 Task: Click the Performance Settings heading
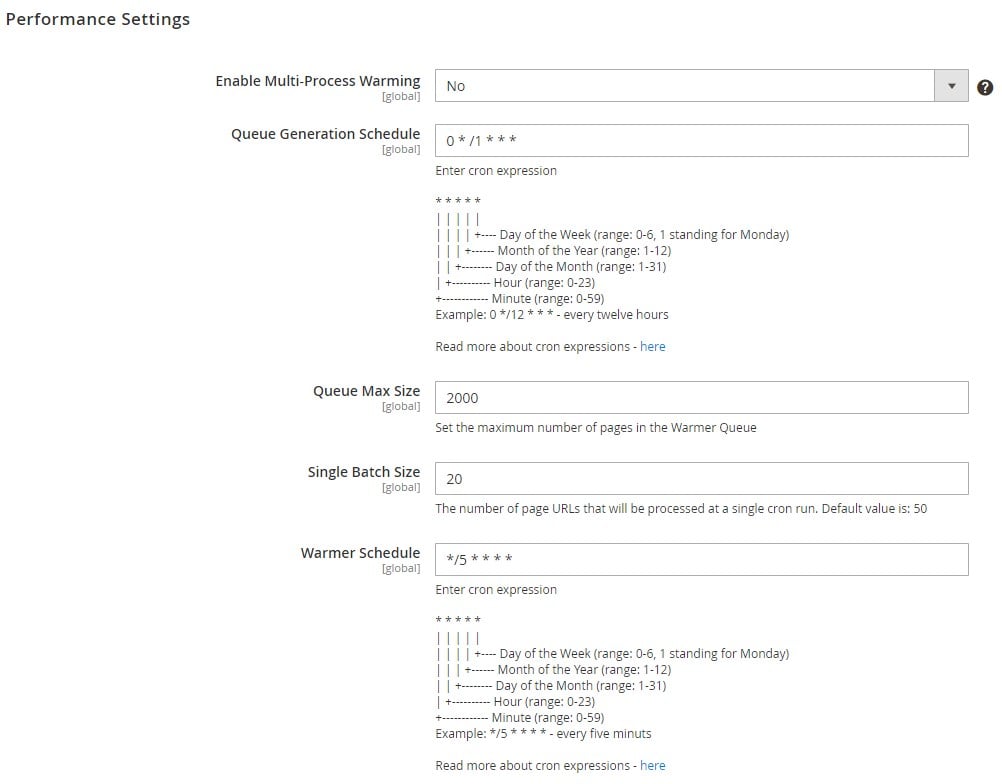pos(98,19)
